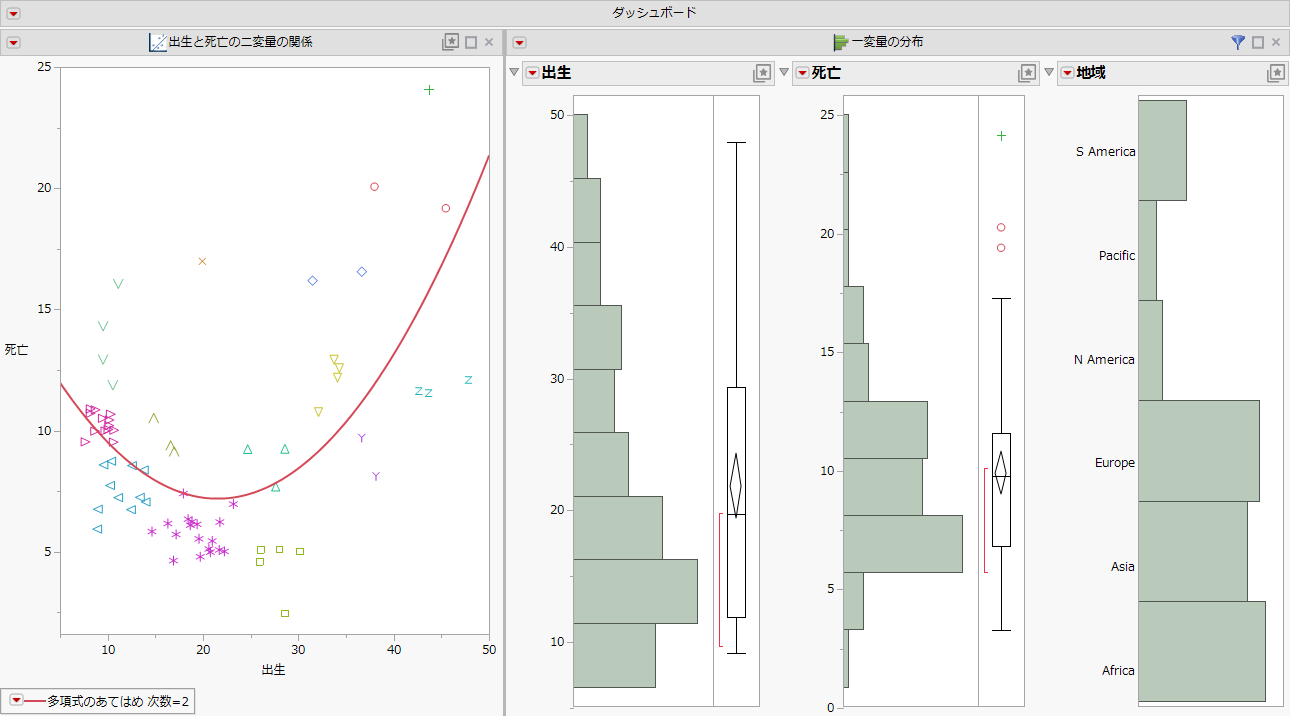Screen dimensions: 1290x716
Task: Click the ダッシュボード title bar text
Action: 654,13
